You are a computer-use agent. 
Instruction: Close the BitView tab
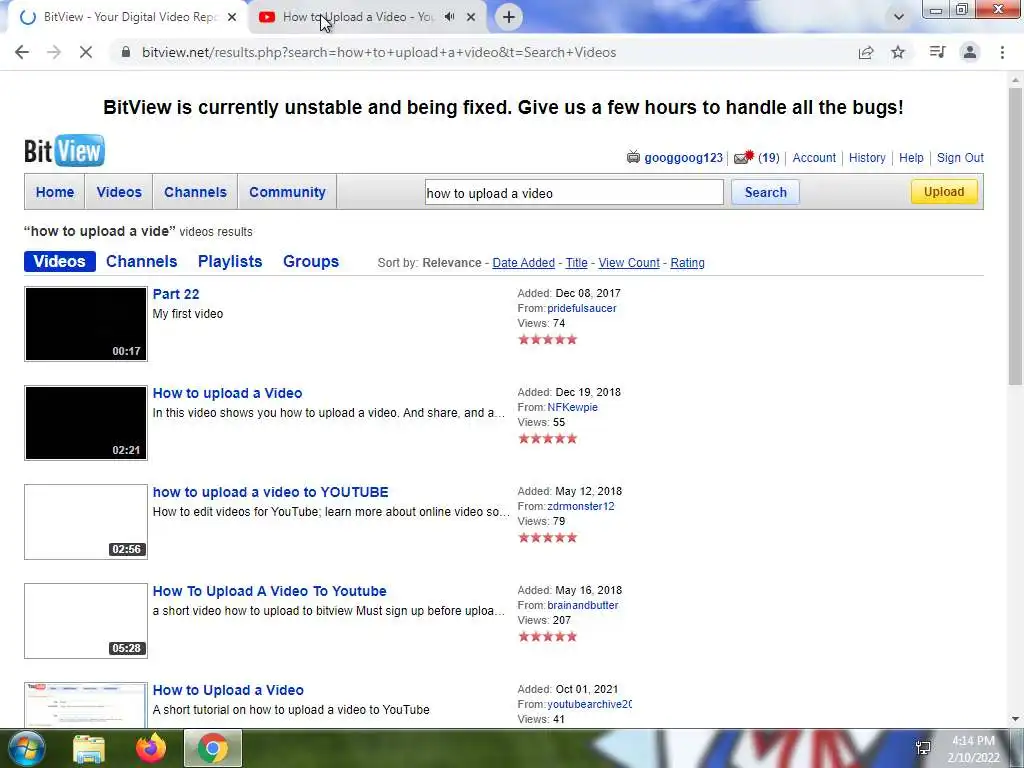232,17
